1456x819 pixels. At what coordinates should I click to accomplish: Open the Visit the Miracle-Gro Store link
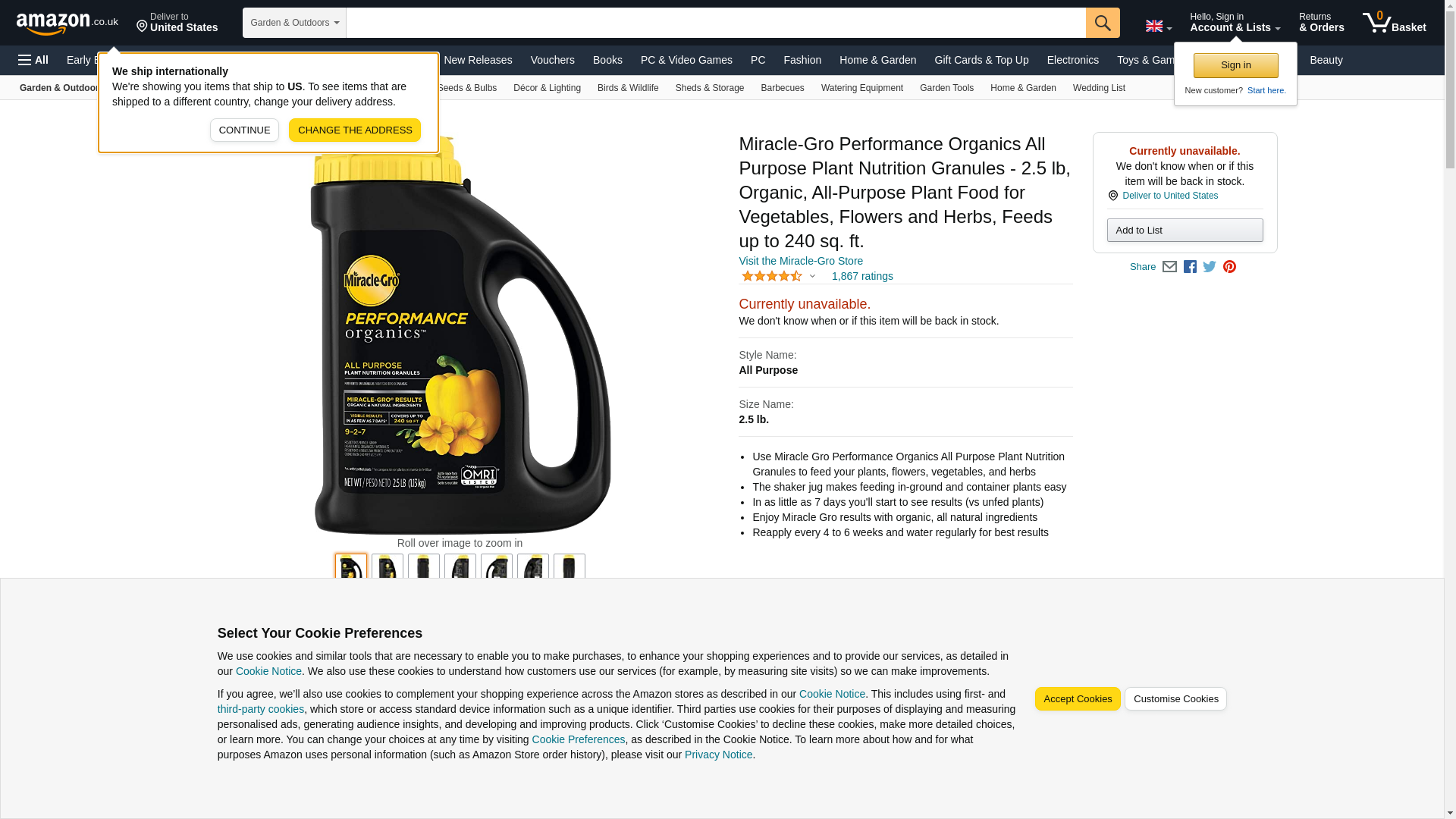(801, 261)
